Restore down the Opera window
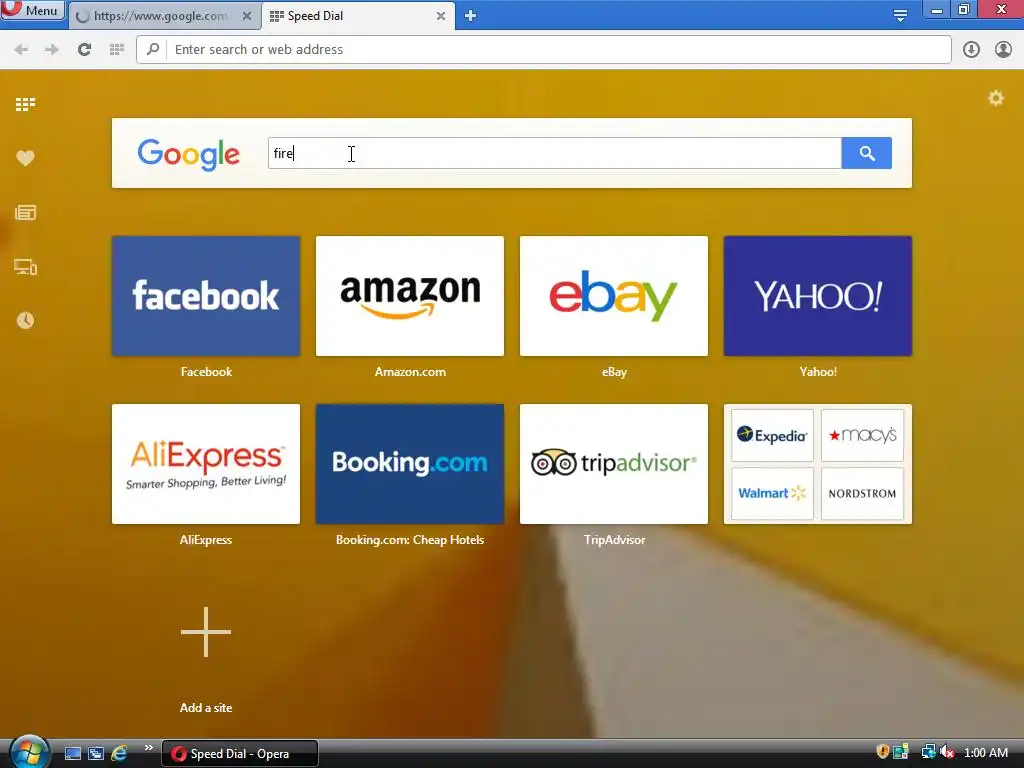 [x=964, y=10]
